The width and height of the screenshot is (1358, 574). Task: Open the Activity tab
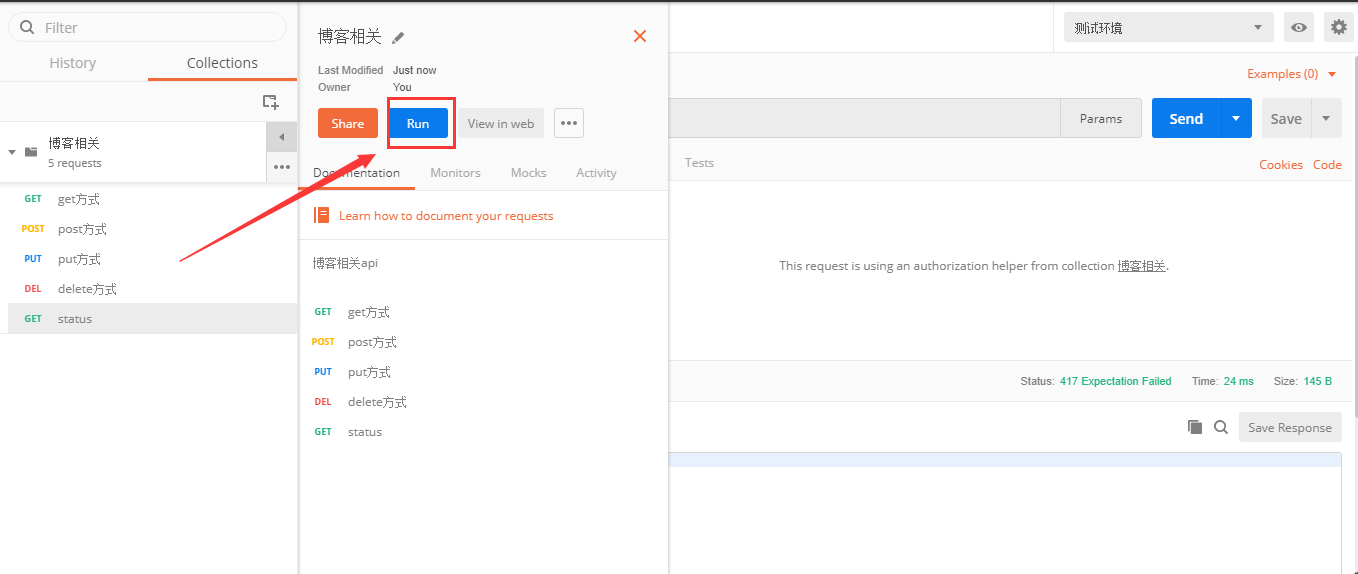(x=596, y=172)
